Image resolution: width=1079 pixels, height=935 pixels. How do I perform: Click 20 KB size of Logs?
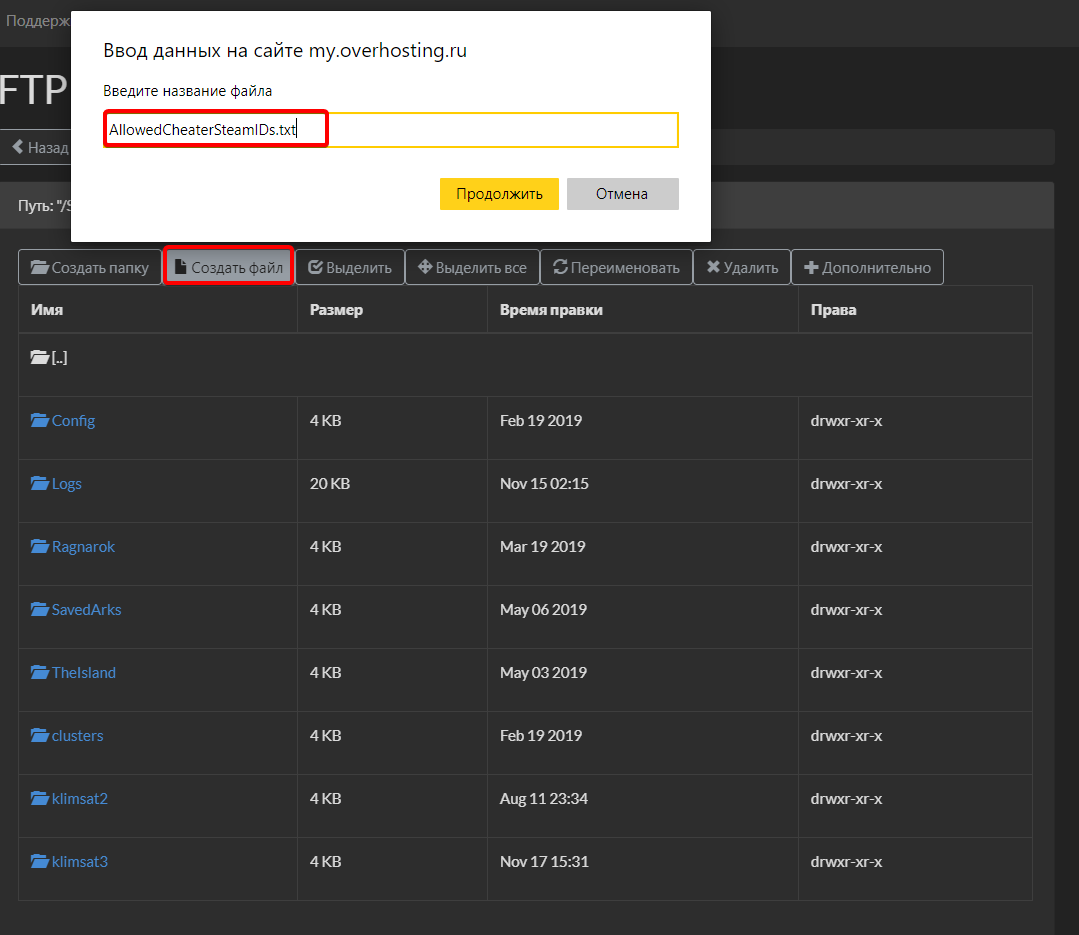coord(330,484)
